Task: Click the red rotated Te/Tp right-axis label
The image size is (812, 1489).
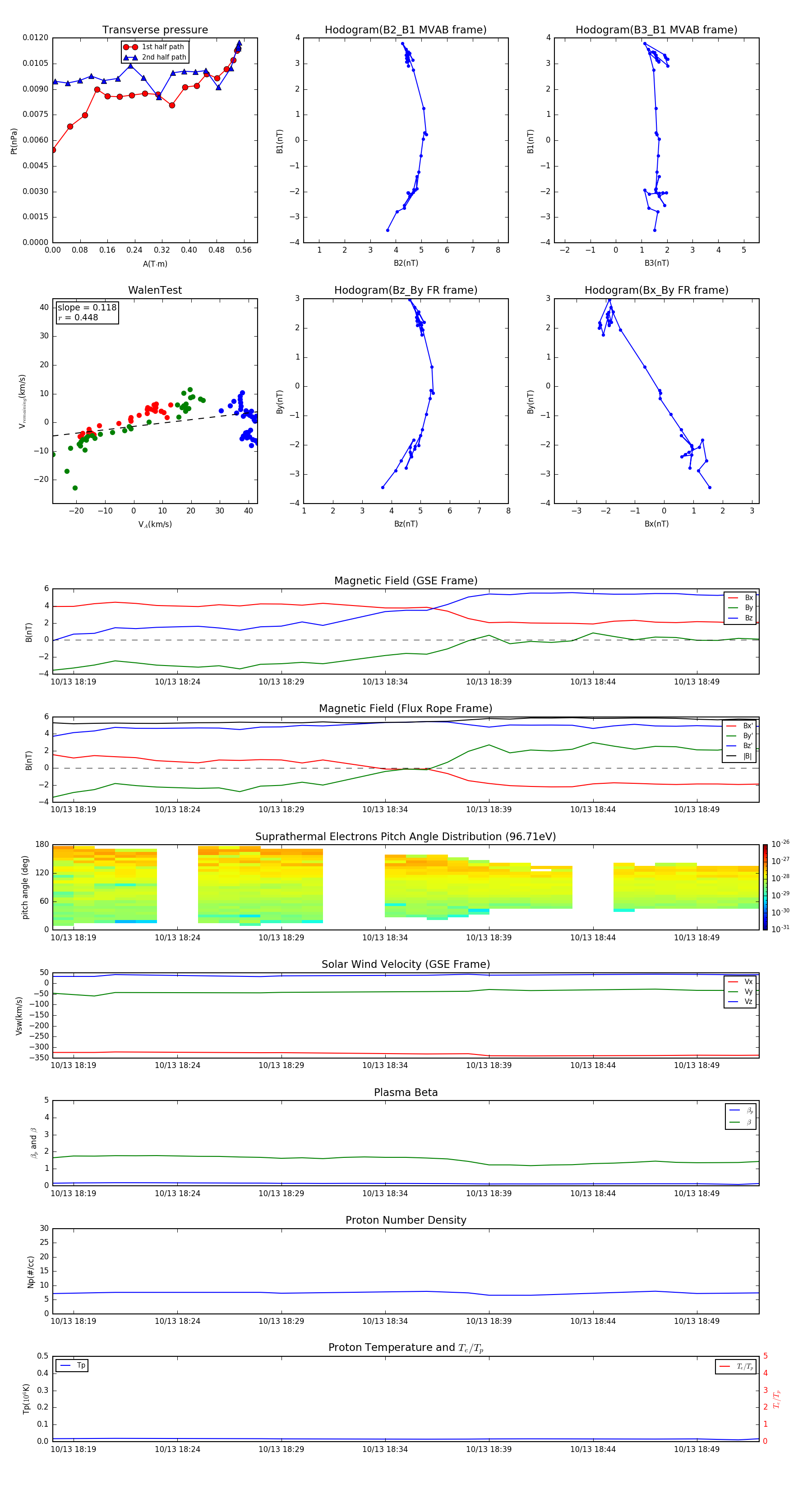Action: (777, 1399)
